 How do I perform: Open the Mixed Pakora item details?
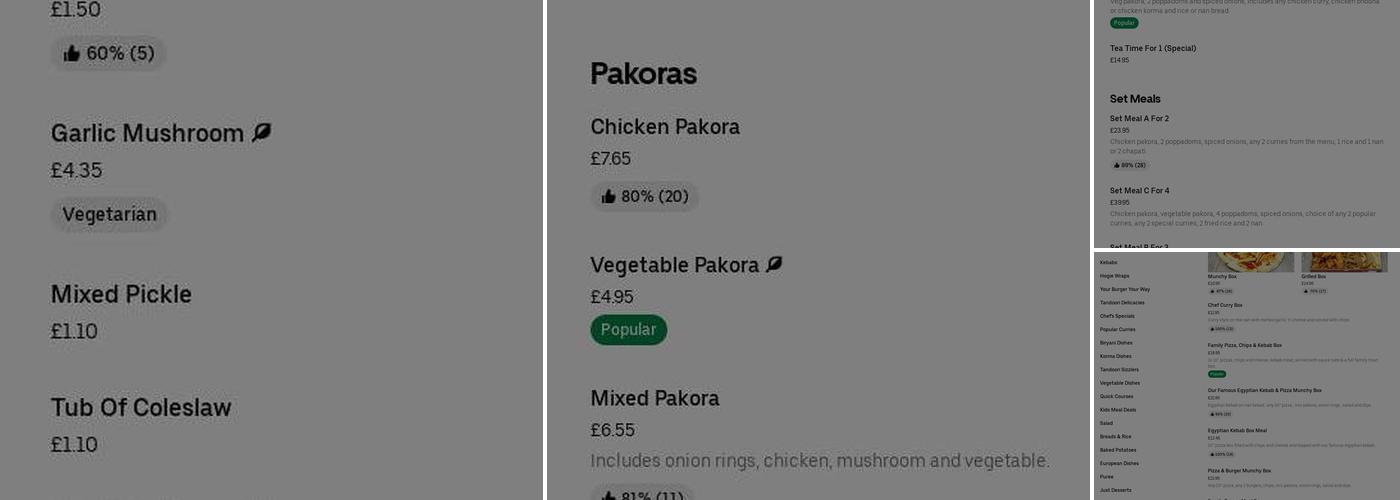coord(654,398)
